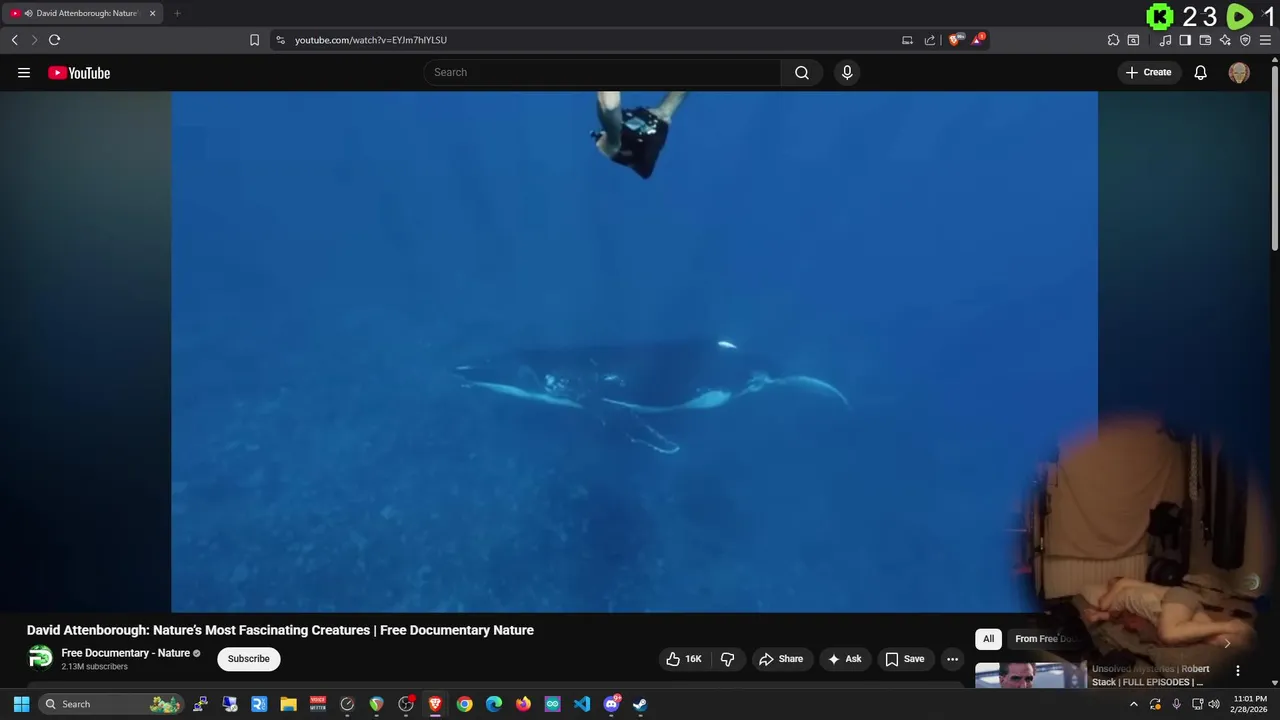1280x720 pixels.
Task: Open a new browser tab
Action: 177,13
